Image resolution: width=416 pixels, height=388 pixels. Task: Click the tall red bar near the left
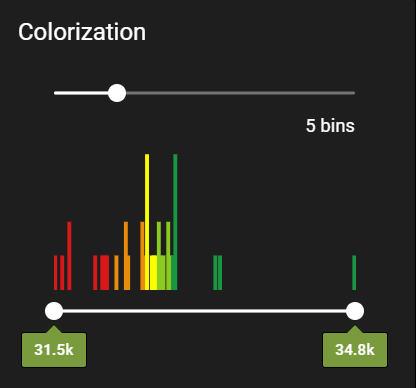[69, 256]
